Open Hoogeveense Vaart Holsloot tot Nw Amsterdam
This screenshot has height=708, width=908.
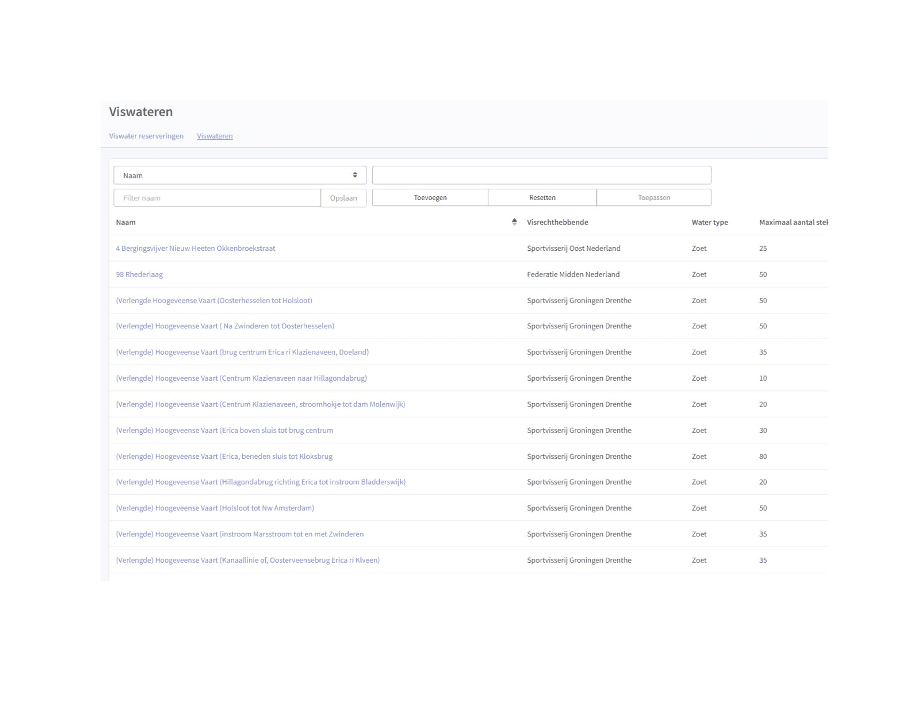coord(214,508)
